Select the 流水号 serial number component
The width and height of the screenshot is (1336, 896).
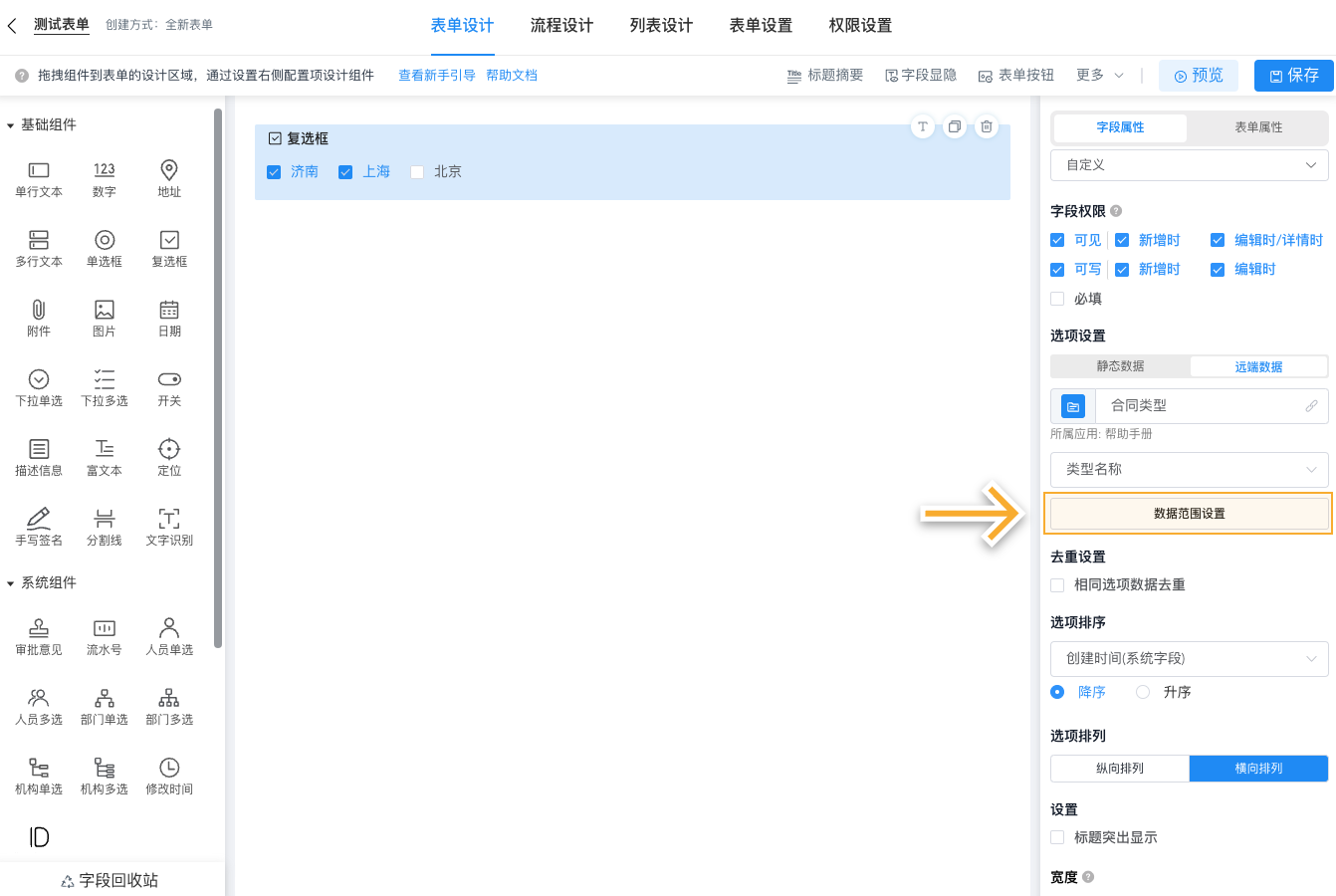pos(104,635)
